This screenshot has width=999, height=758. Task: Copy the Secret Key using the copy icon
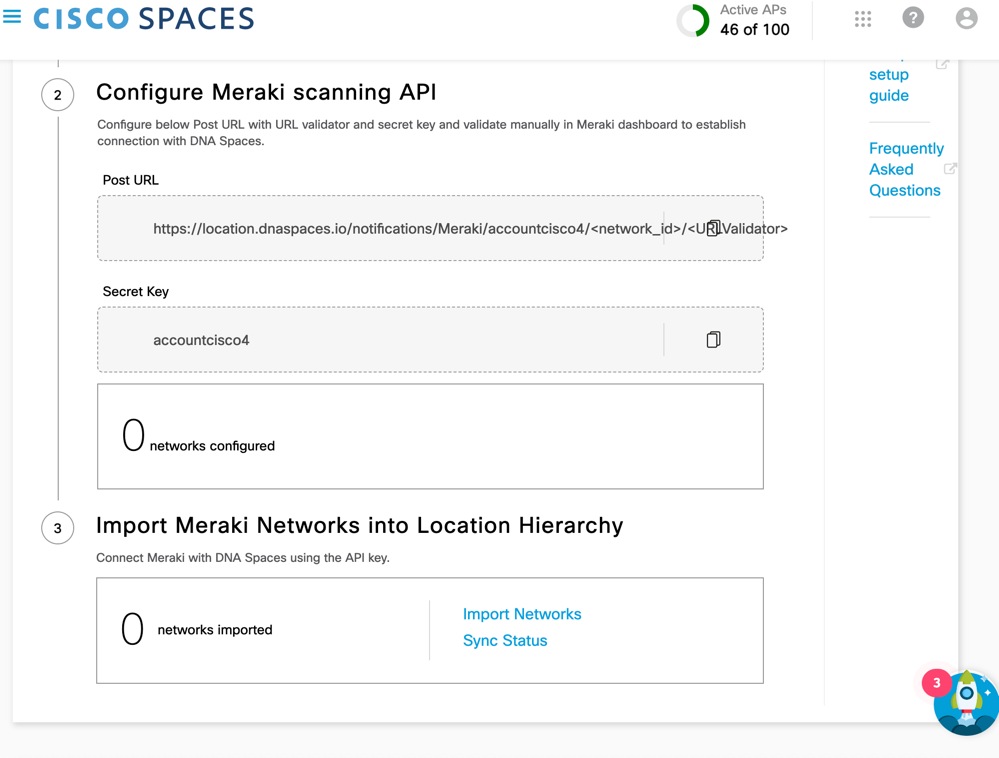(x=712, y=339)
